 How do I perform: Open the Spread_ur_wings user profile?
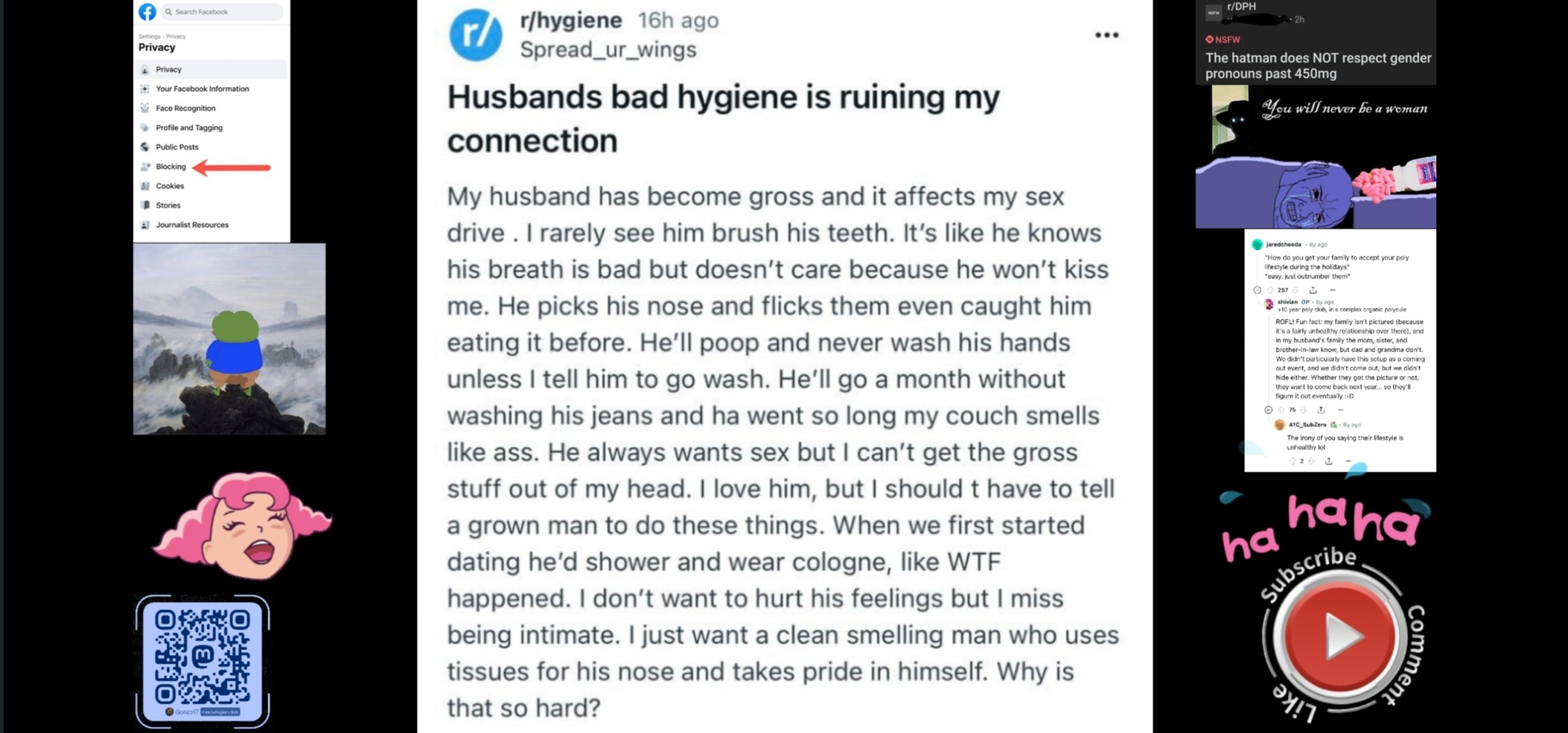tap(608, 50)
